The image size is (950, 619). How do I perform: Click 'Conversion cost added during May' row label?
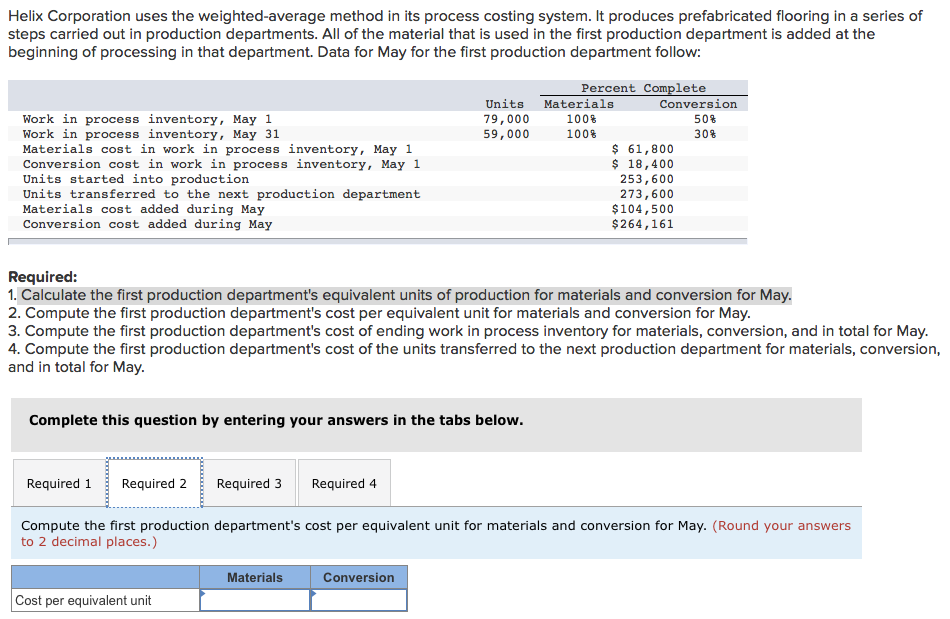(147, 224)
